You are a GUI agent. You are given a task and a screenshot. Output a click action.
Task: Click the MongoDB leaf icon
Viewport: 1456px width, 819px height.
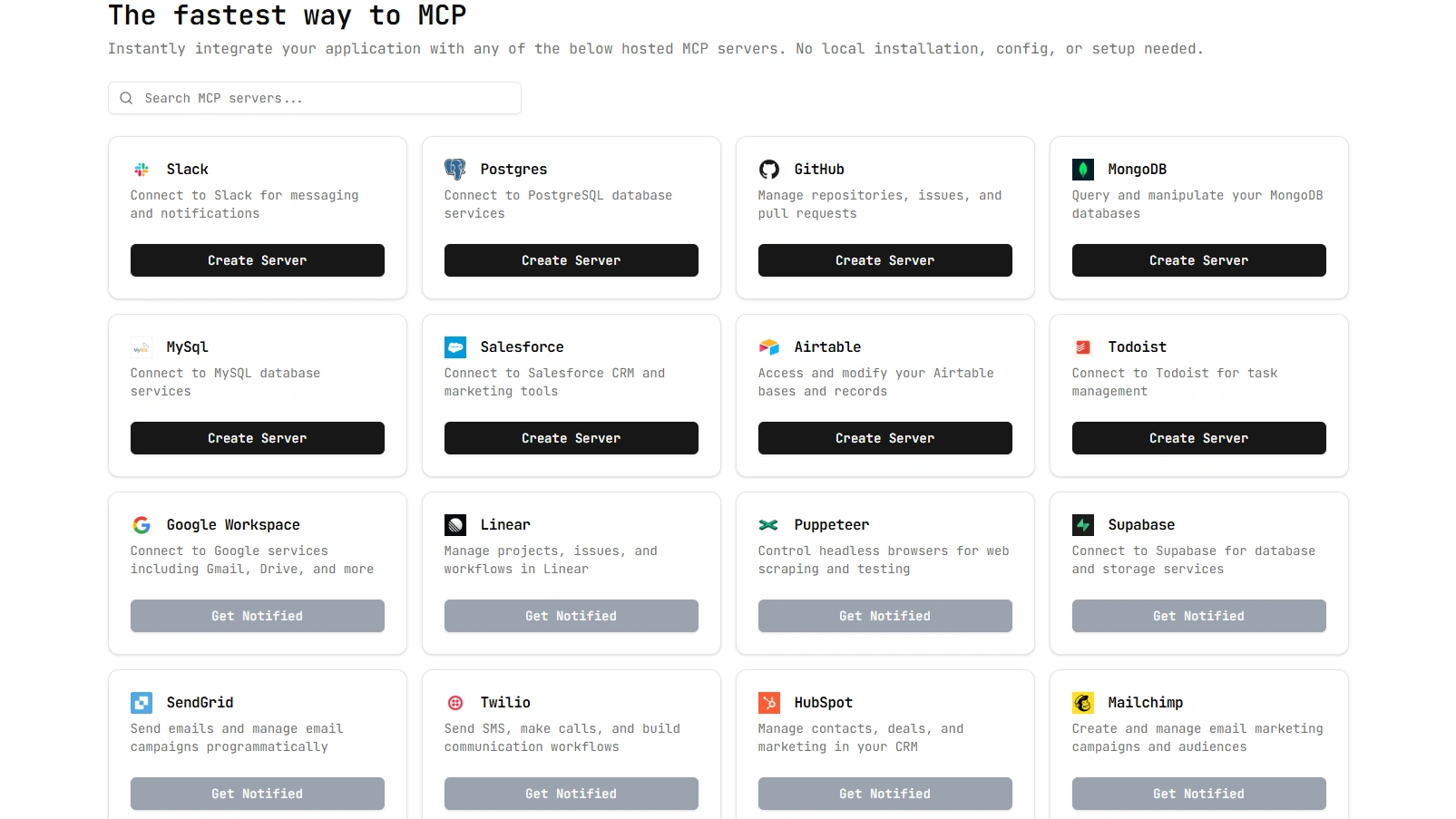[x=1083, y=170]
